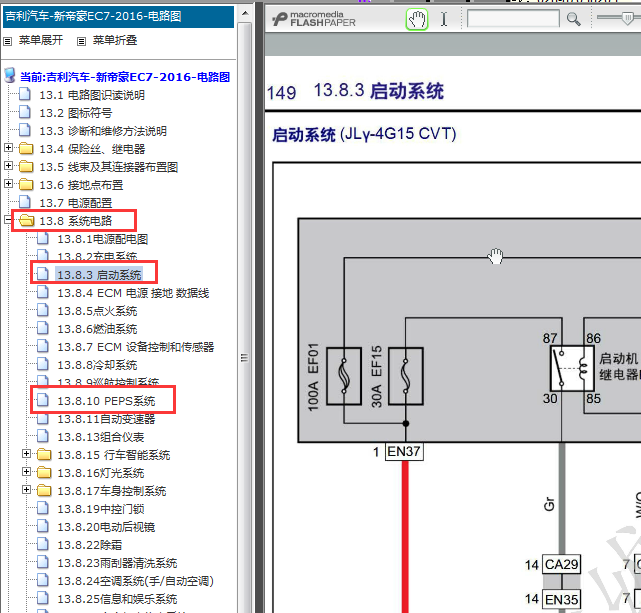This screenshot has width=641, height=613.
Task: Open 13.8.10 PEPS系统
Action: pyautogui.click(x=106, y=401)
